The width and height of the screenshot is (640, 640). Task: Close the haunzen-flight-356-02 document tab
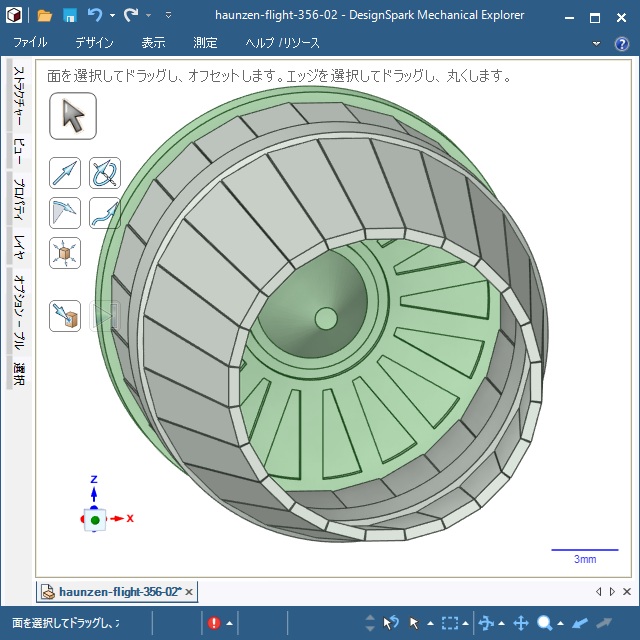(189, 592)
